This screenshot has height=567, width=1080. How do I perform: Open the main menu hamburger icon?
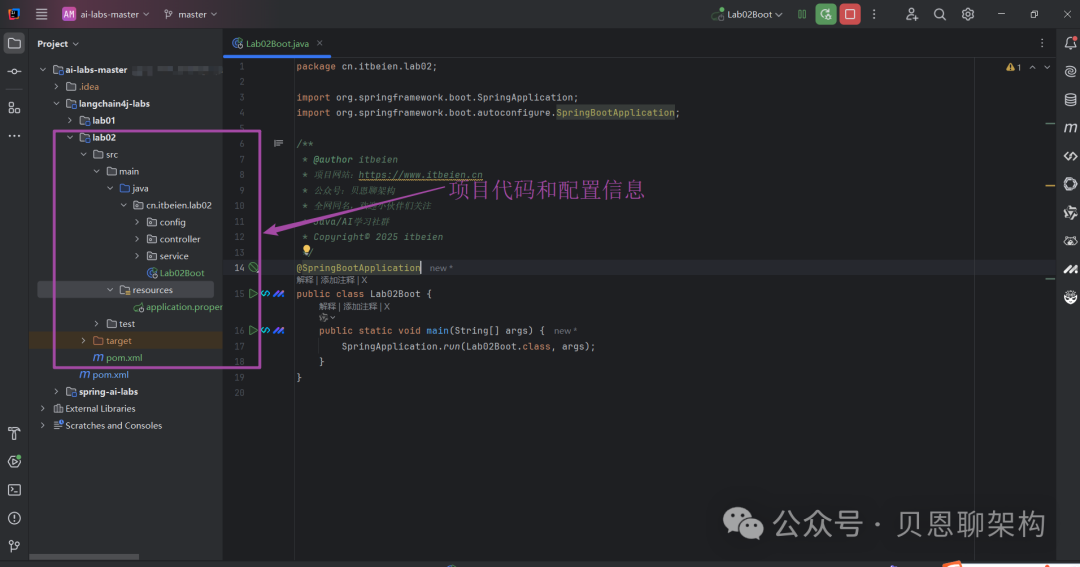(x=41, y=14)
